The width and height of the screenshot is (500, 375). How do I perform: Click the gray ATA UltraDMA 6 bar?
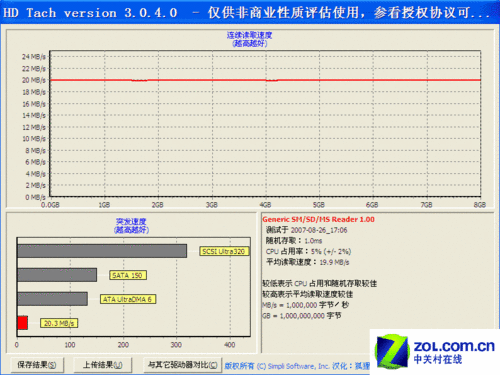[x=53, y=299]
